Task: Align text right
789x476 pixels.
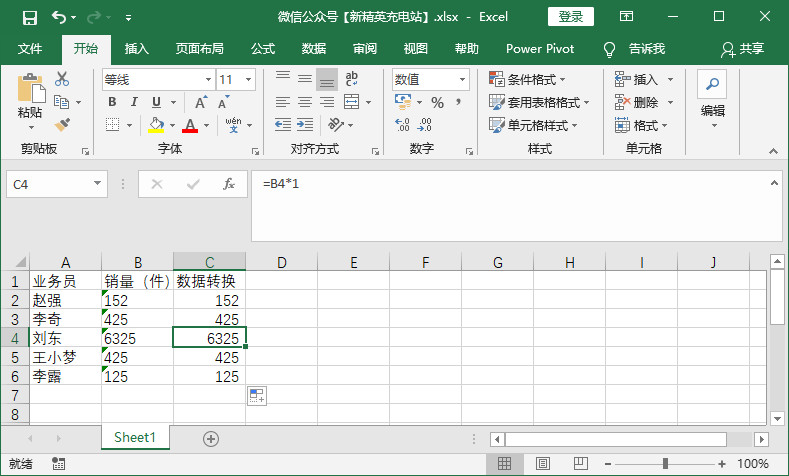Action: (x=327, y=102)
